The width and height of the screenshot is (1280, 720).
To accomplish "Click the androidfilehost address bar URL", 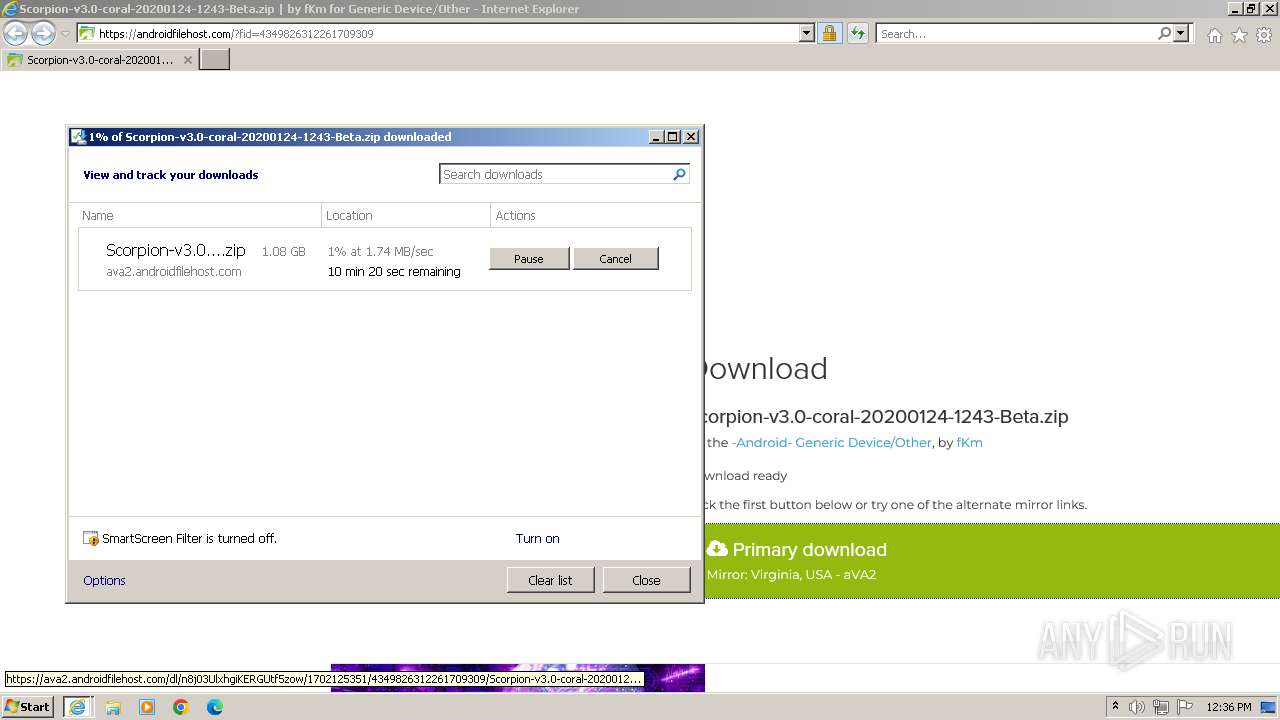I will point(236,34).
